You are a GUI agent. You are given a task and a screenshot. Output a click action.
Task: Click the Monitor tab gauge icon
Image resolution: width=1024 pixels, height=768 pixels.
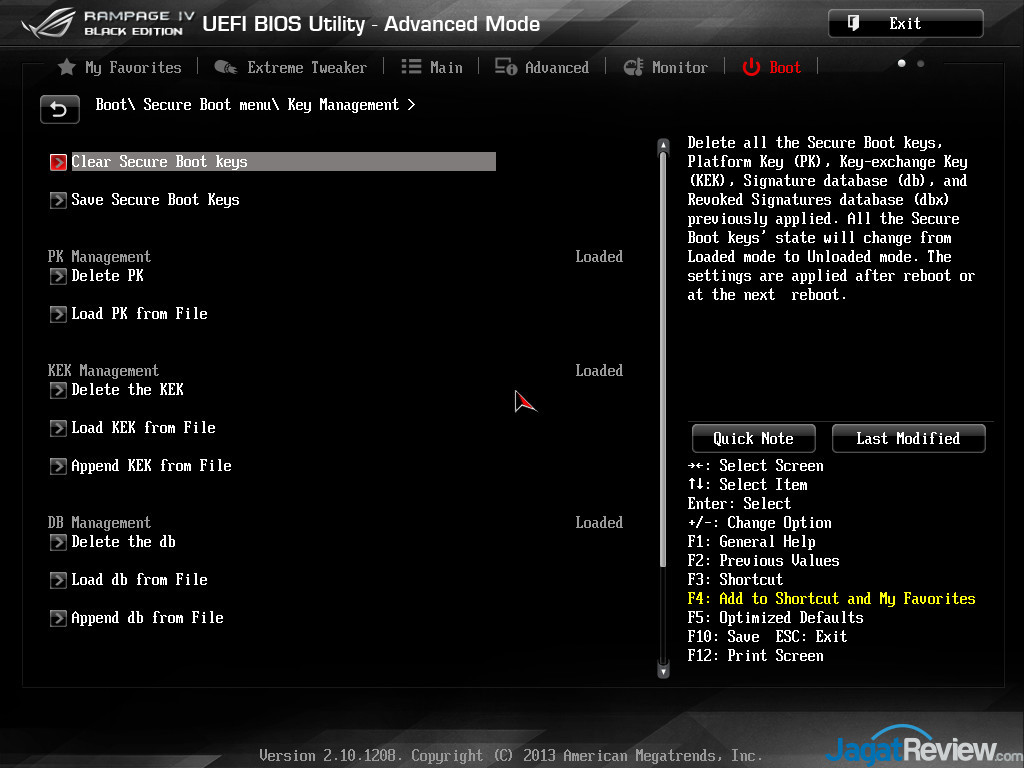[x=633, y=67]
